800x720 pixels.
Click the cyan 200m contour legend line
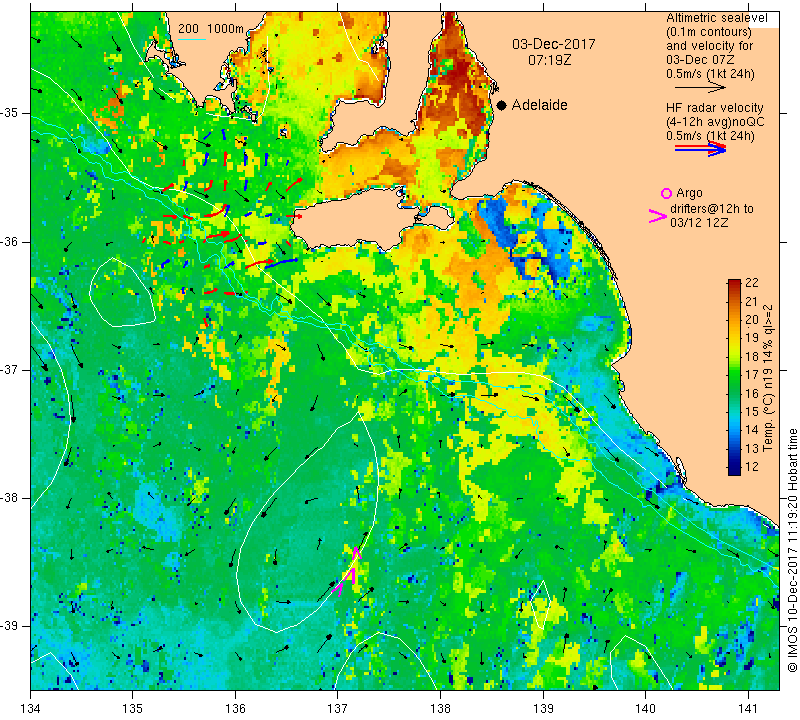coord(192,39)
